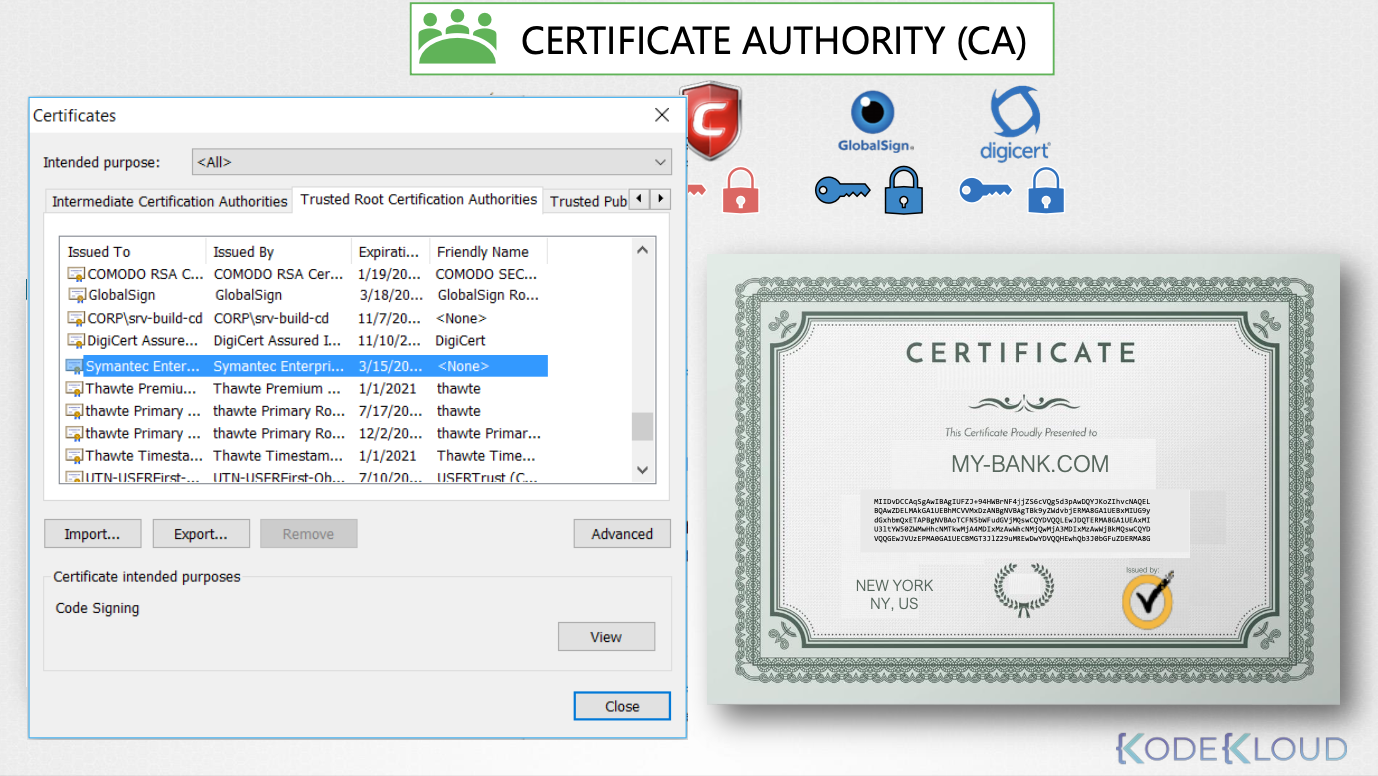Click the padlock under GlobalSign

[x=903, y=190]
